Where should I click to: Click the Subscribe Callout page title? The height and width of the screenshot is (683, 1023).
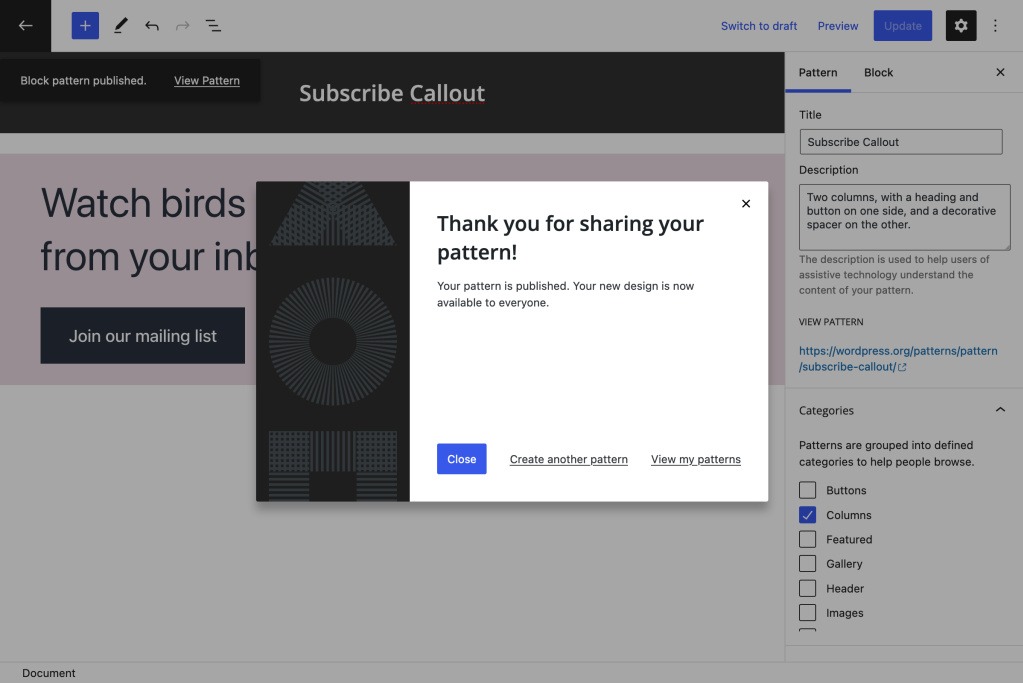click(391, 93)
